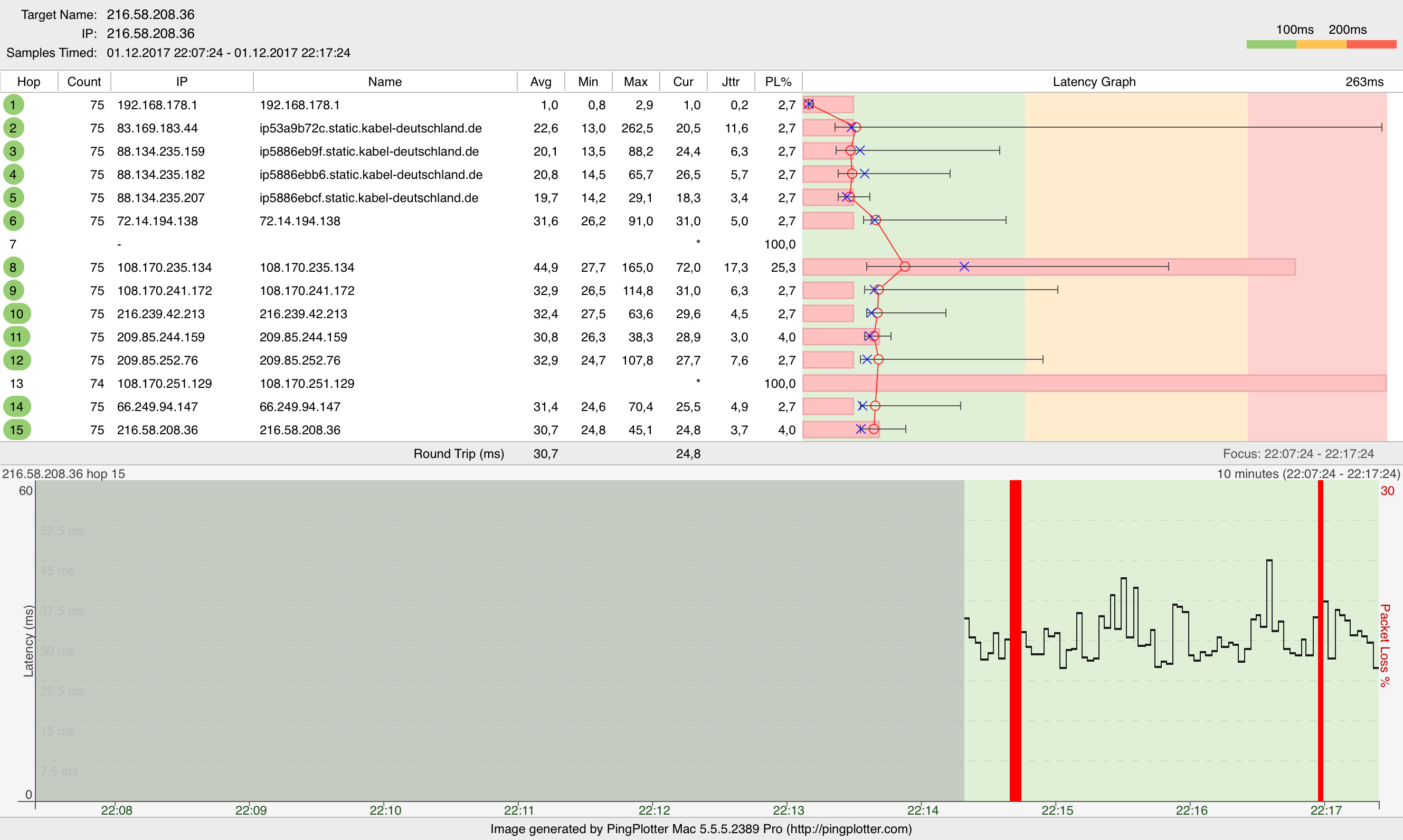Click the green hop 1 circle icon
Image resolution: width=1403 pixels, height=840 pixels.
(13, 104)
